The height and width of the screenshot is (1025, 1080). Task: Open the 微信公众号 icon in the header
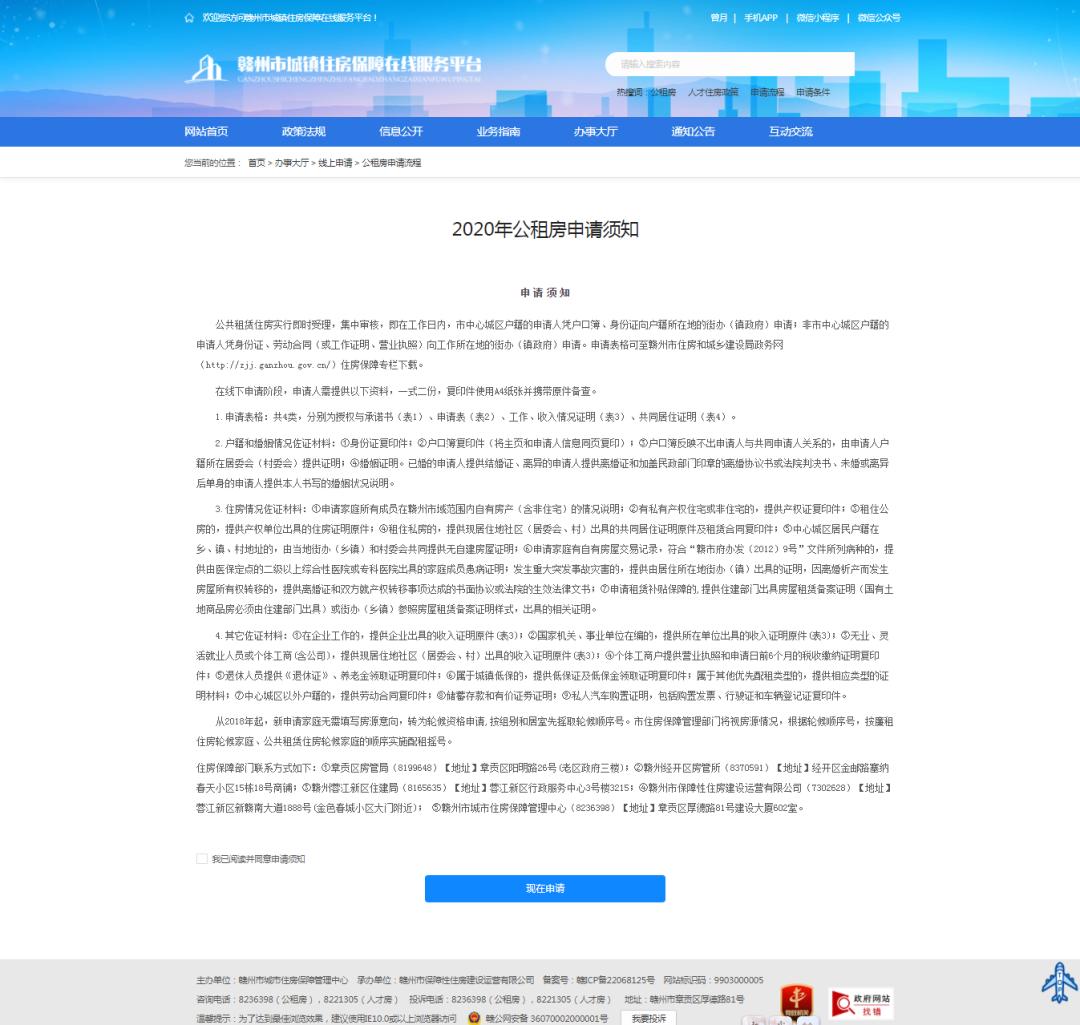(879, 17)
